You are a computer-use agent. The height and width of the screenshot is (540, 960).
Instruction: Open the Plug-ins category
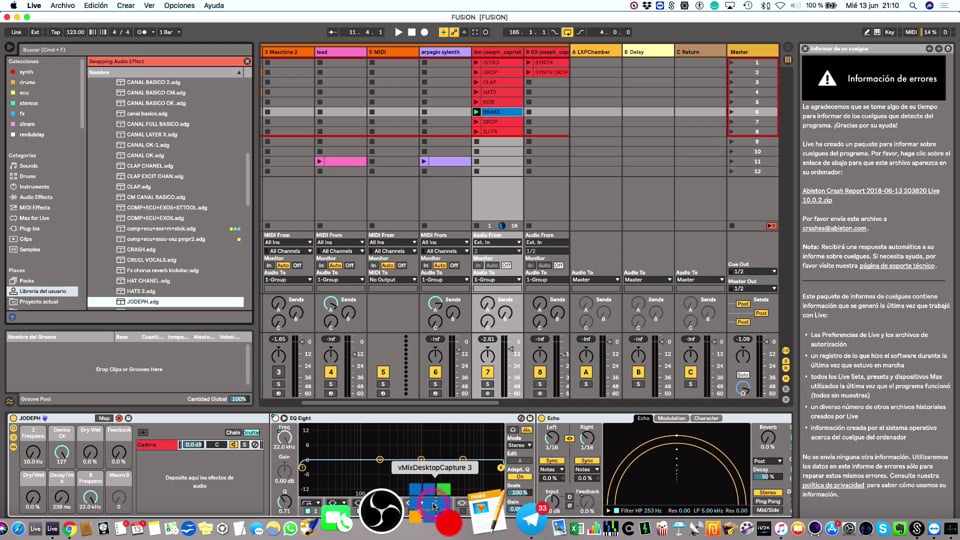coord(29,228)
